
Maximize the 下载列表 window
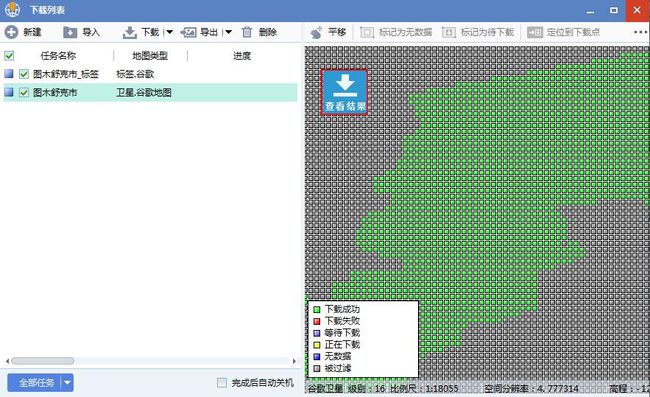[x=614, y=10]
